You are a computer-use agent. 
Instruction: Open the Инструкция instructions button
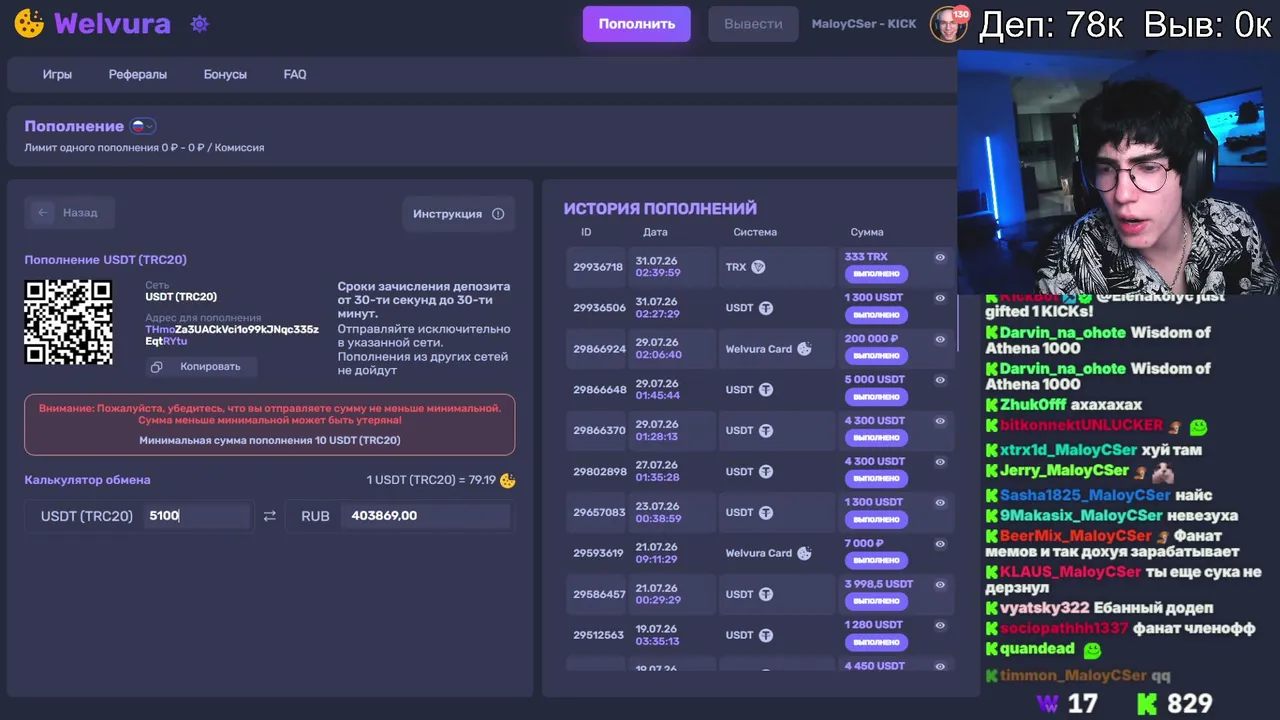(458, 214)
